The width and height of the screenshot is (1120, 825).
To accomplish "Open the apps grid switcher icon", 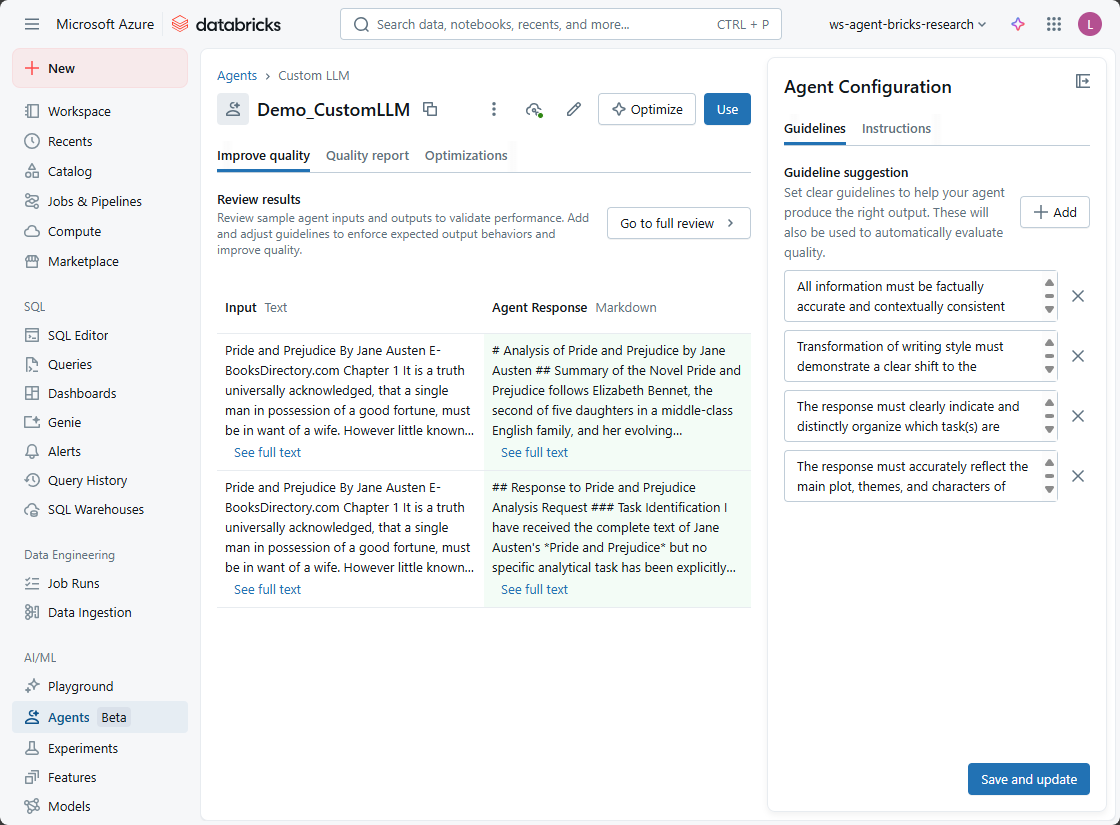I will (1053, 24).
